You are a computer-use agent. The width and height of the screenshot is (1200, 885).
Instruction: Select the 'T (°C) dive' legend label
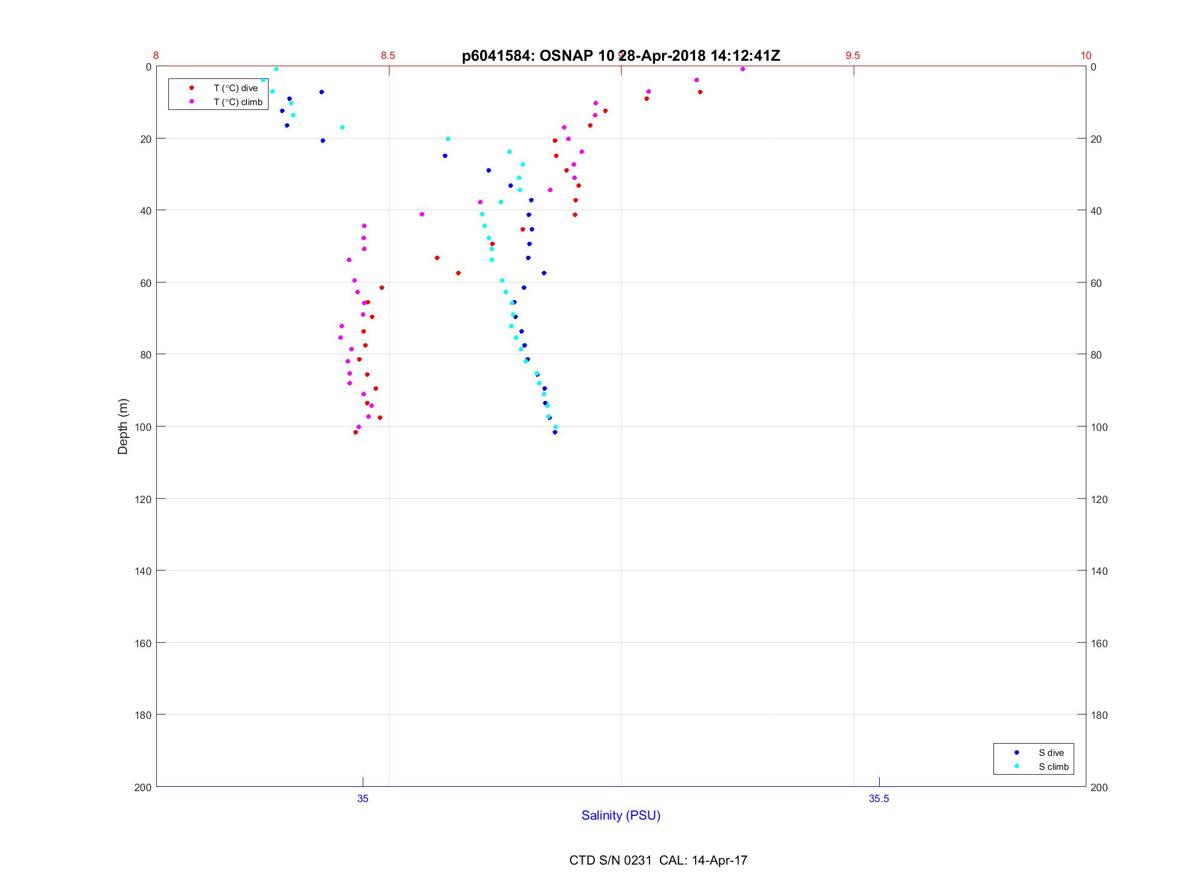[x=235, y=88]
